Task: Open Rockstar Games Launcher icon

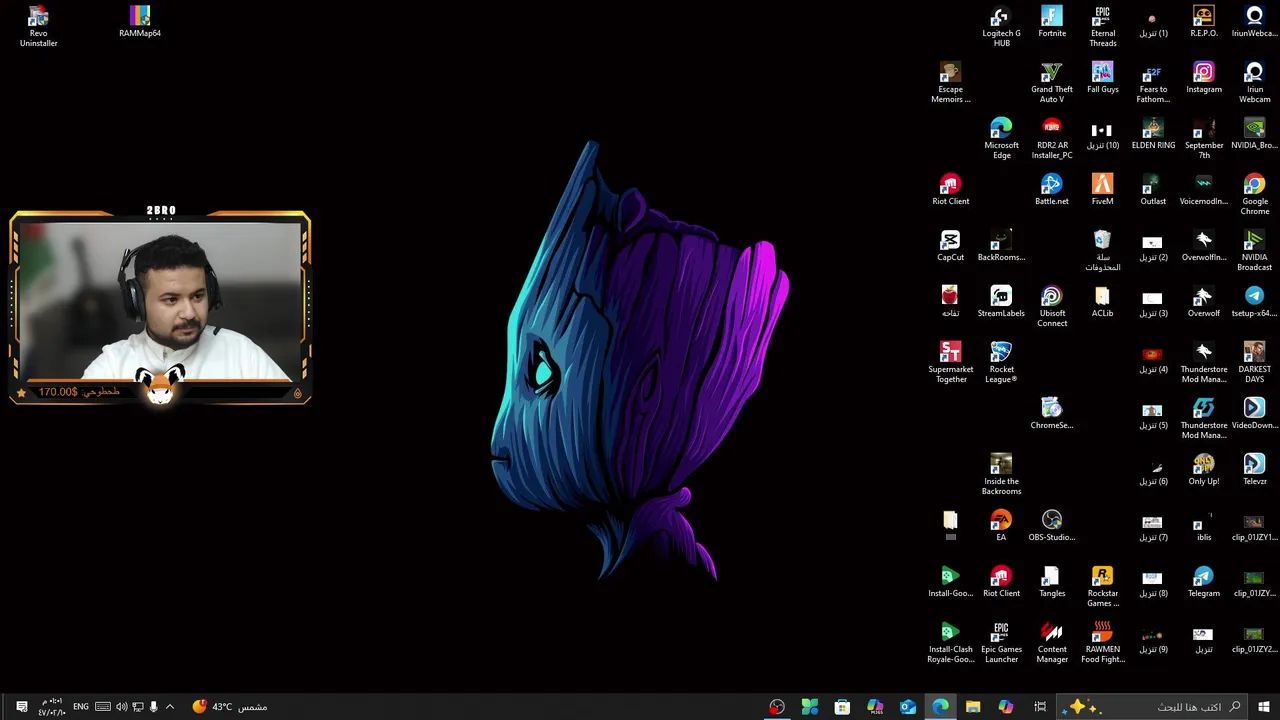Action: point(1103,587)
